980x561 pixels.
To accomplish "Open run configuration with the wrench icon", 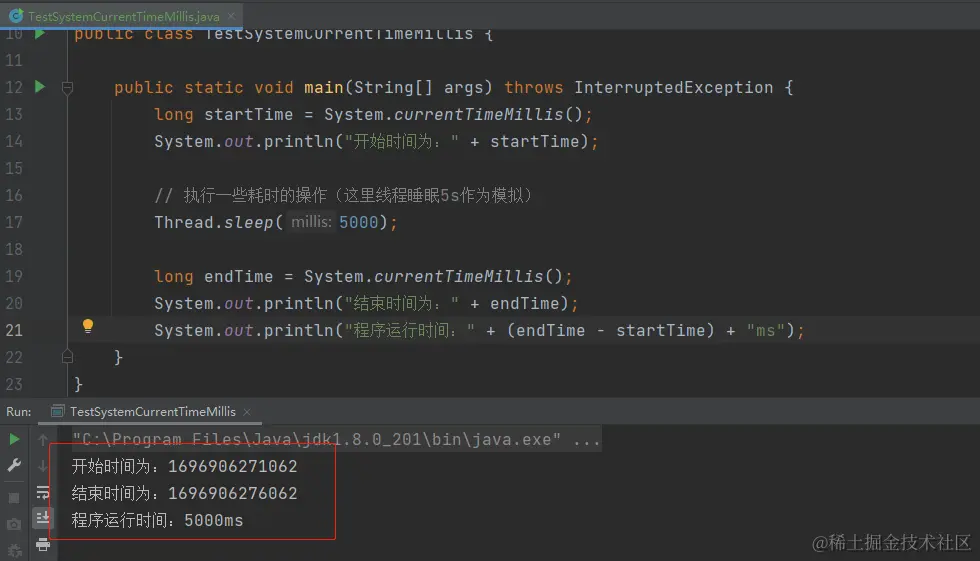I will tap(14, 465).
